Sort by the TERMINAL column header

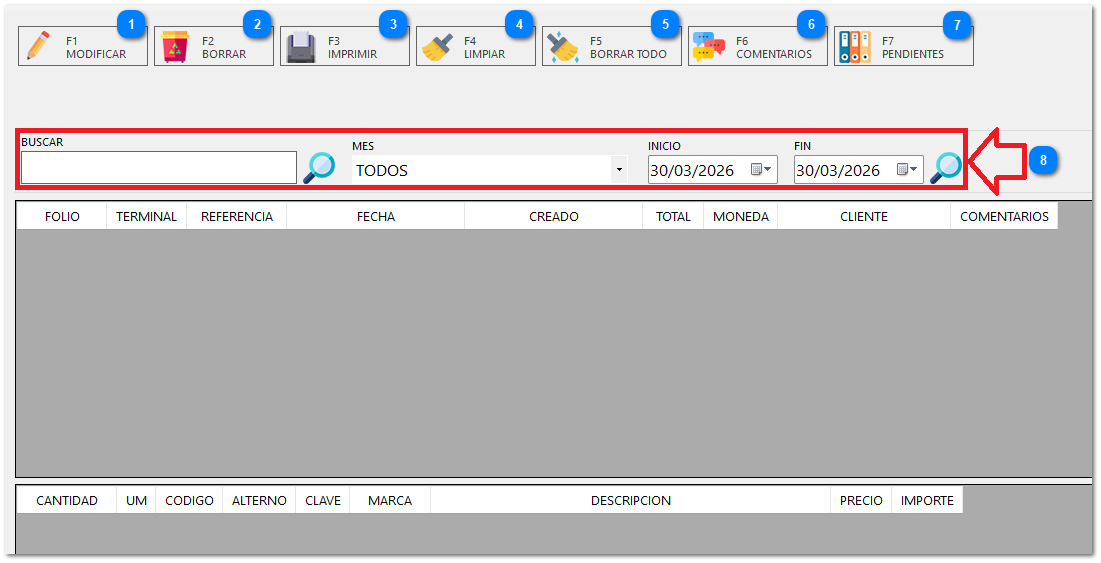pos(146,216)
